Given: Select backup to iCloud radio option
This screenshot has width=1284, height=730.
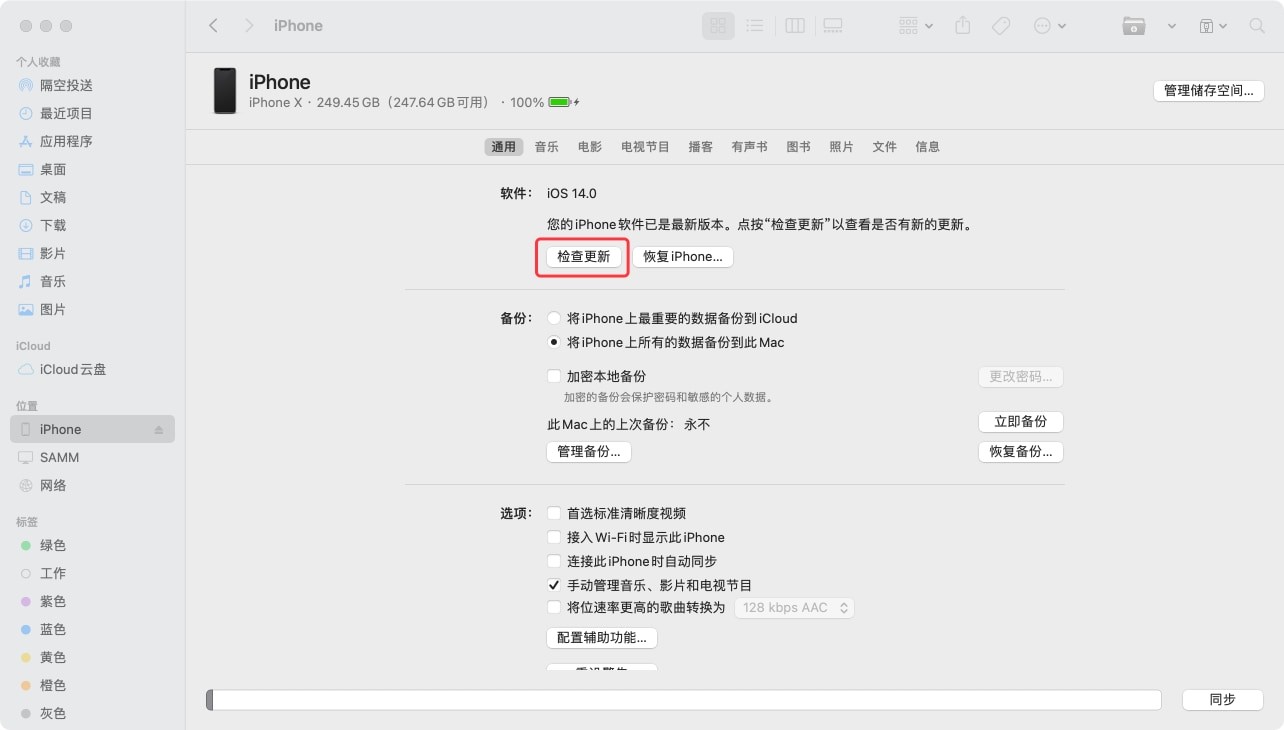Looking at the screenshot, I should pos(554,318).
